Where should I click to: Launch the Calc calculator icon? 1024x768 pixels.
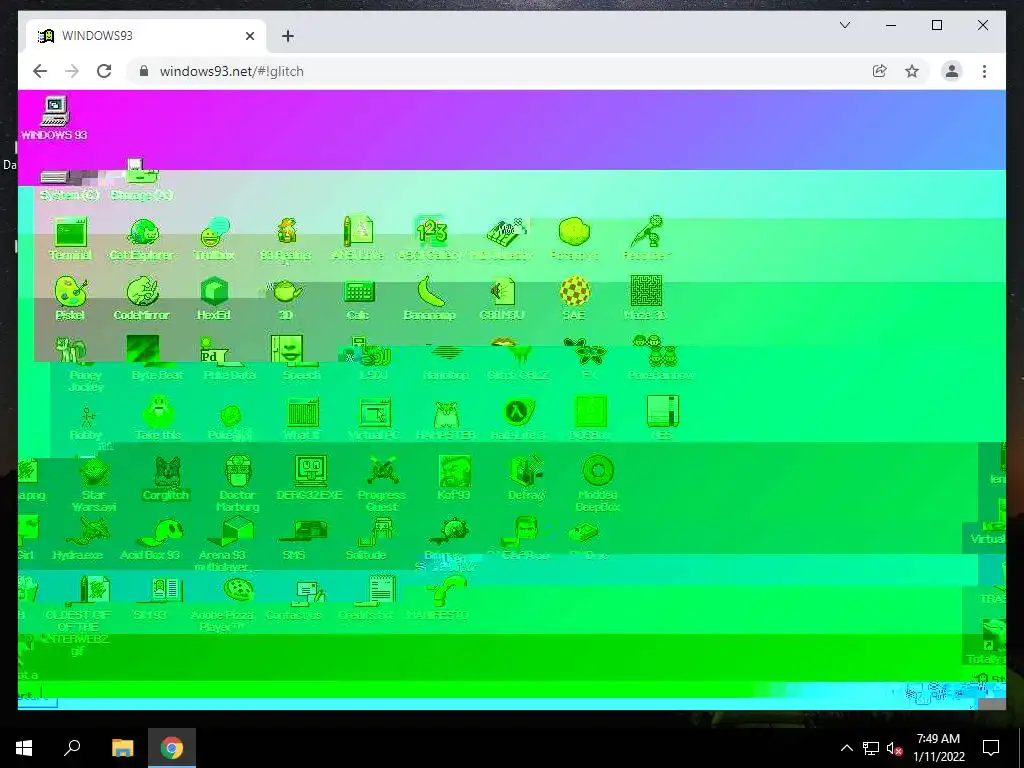click(x=359, y=292)
